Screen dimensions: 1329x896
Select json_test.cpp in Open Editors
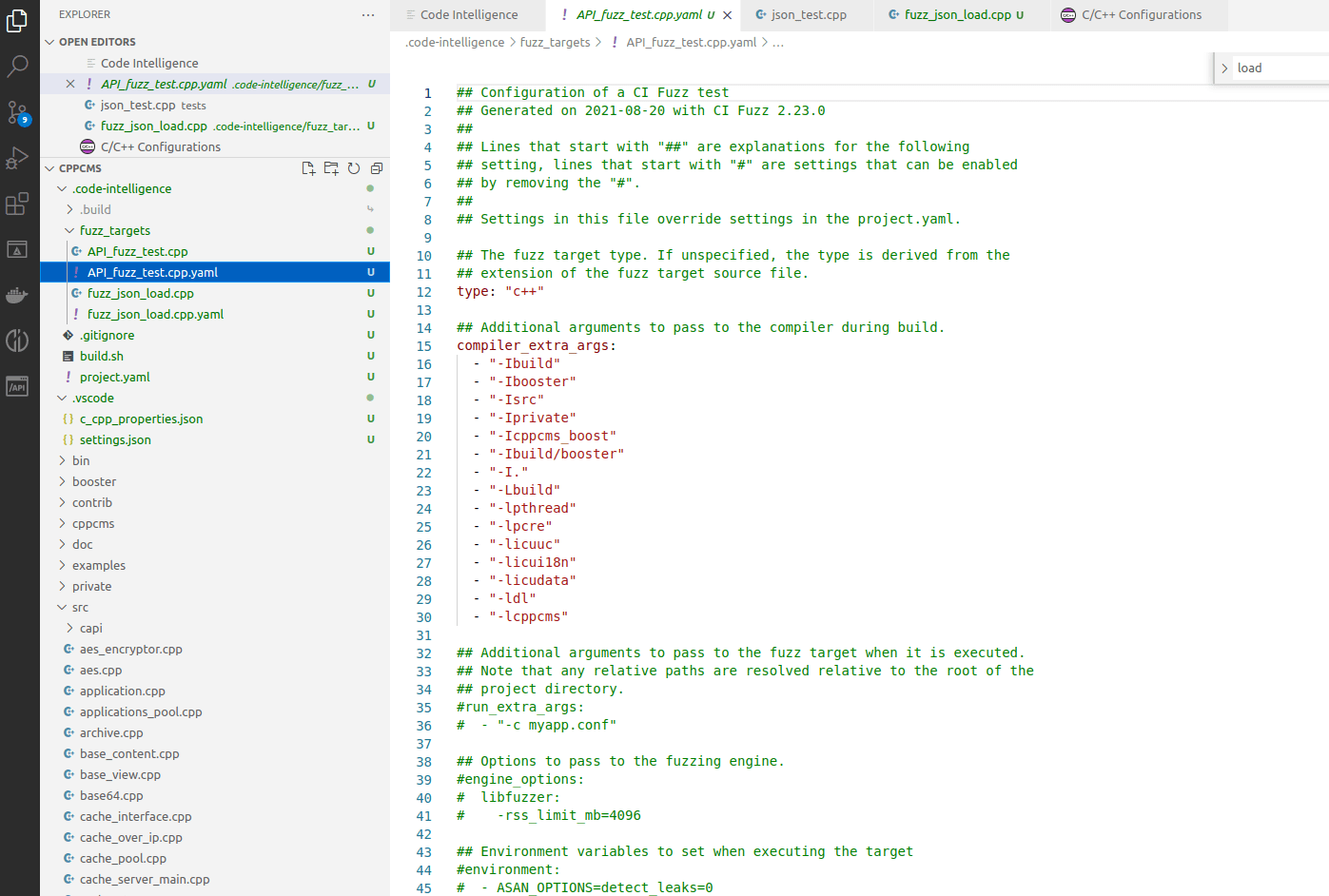(x=215, y=106)
